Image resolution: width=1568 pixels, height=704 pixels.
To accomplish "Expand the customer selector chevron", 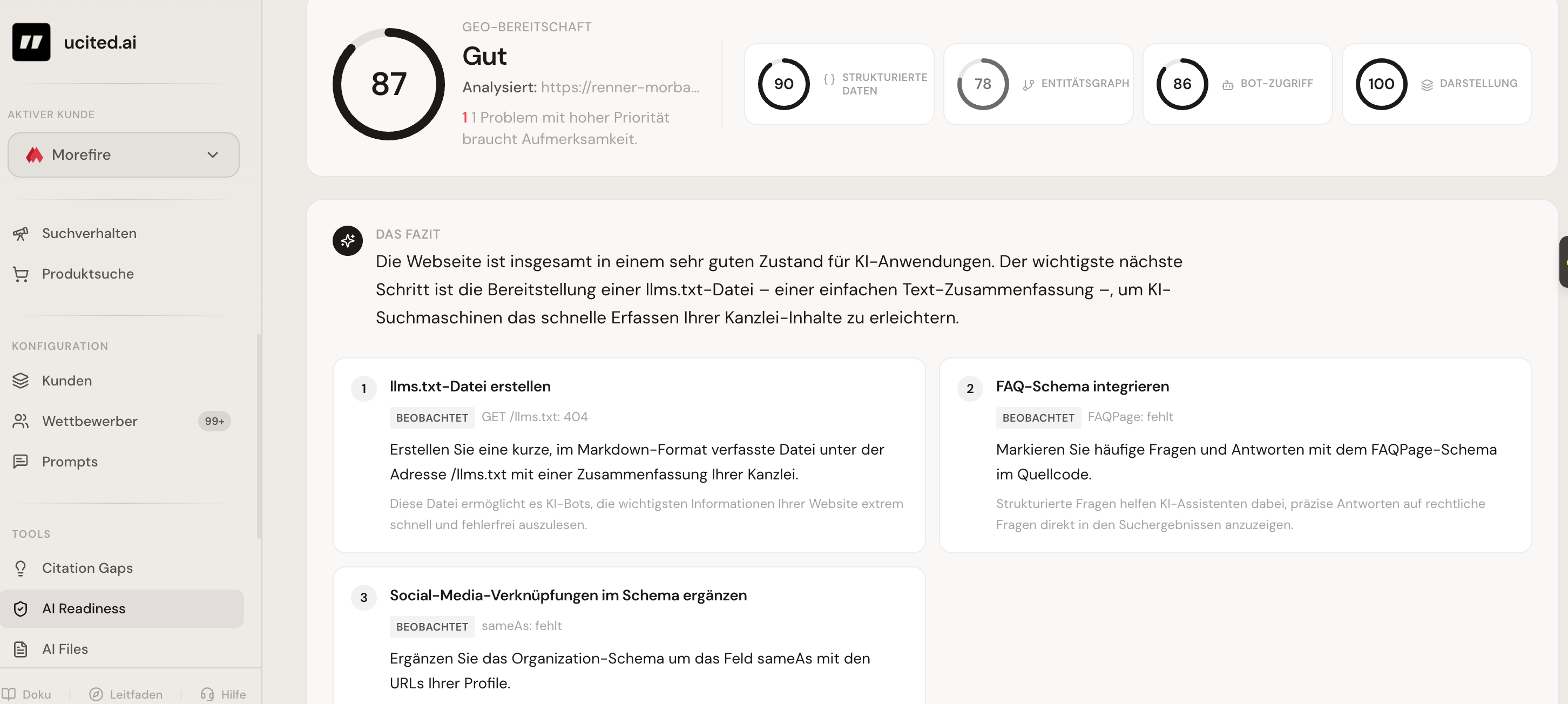I will point(212,154).
